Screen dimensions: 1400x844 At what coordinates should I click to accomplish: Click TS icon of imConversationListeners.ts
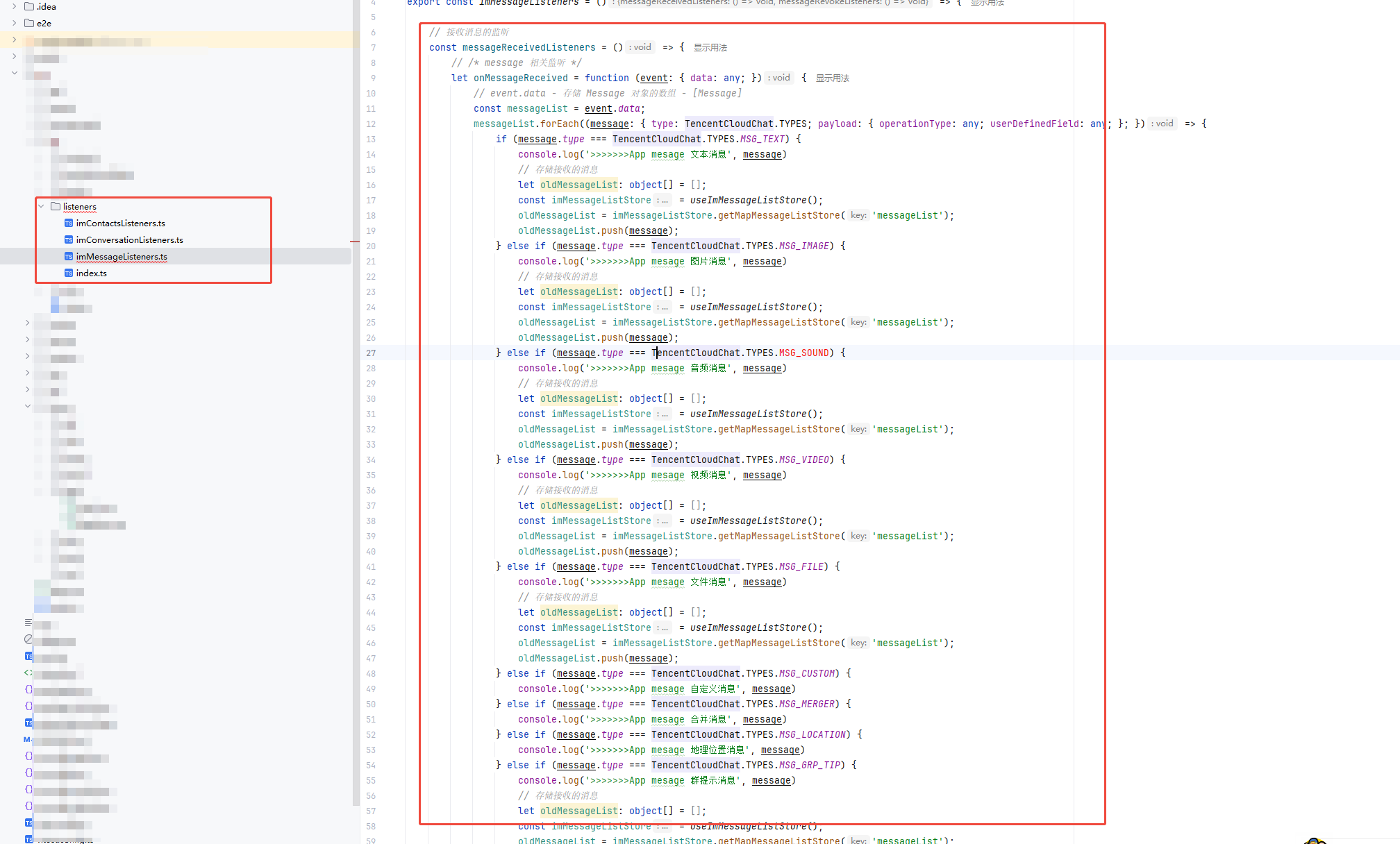pyautogui.click(x=68, y=240)
